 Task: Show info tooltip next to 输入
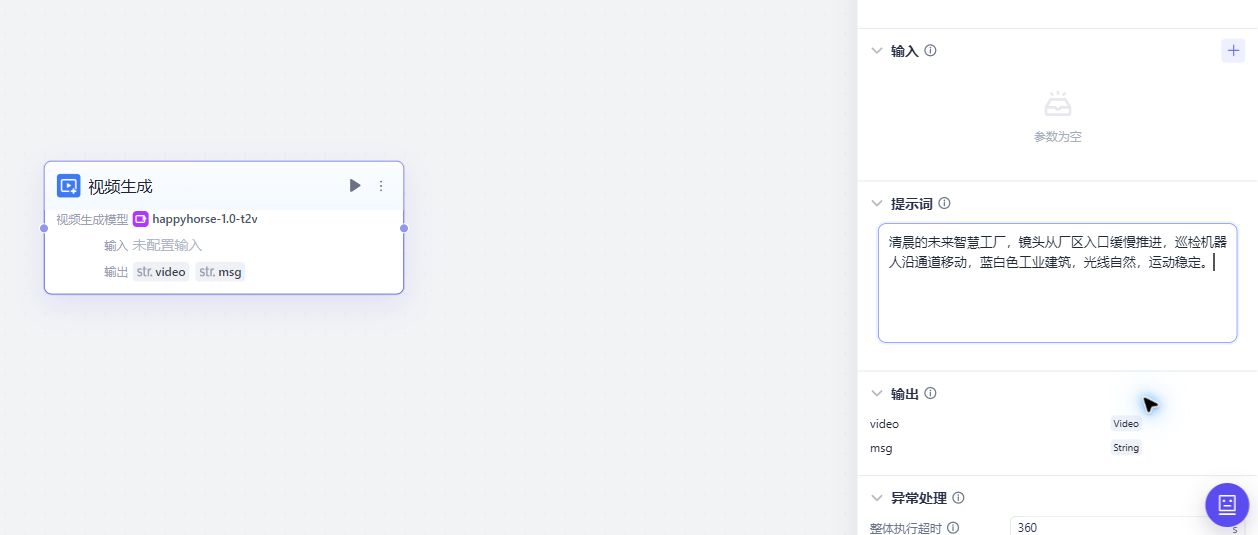coord(931,50)
